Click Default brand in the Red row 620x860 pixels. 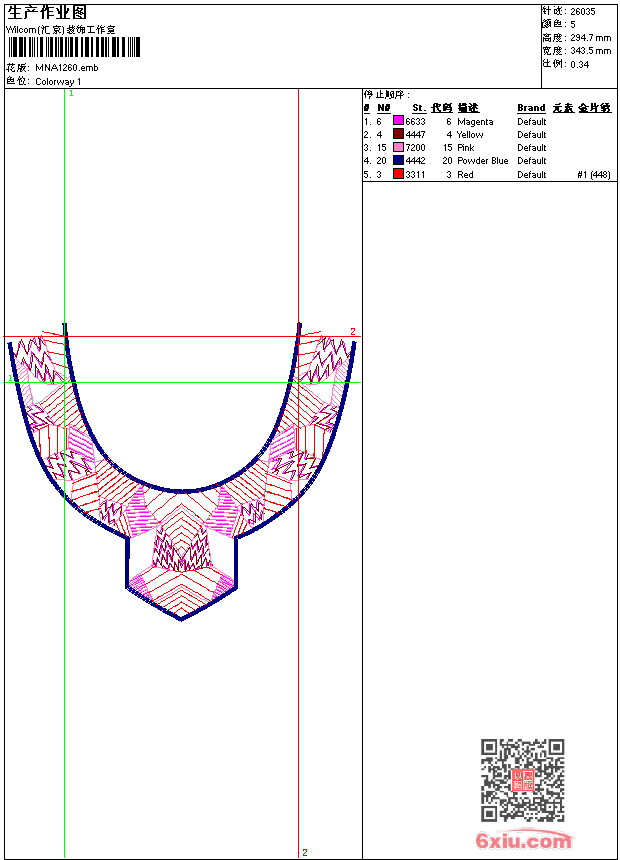coord(532,175)
